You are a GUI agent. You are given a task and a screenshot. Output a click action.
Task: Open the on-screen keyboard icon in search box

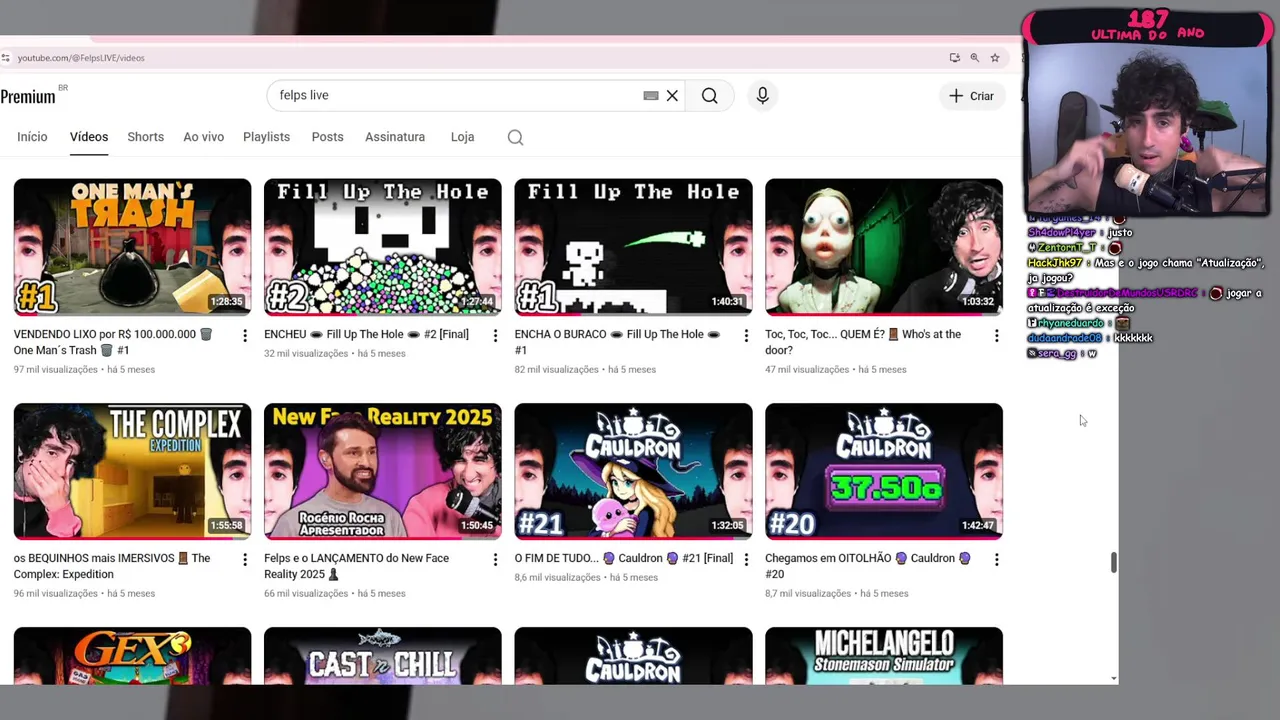(651, 96)
